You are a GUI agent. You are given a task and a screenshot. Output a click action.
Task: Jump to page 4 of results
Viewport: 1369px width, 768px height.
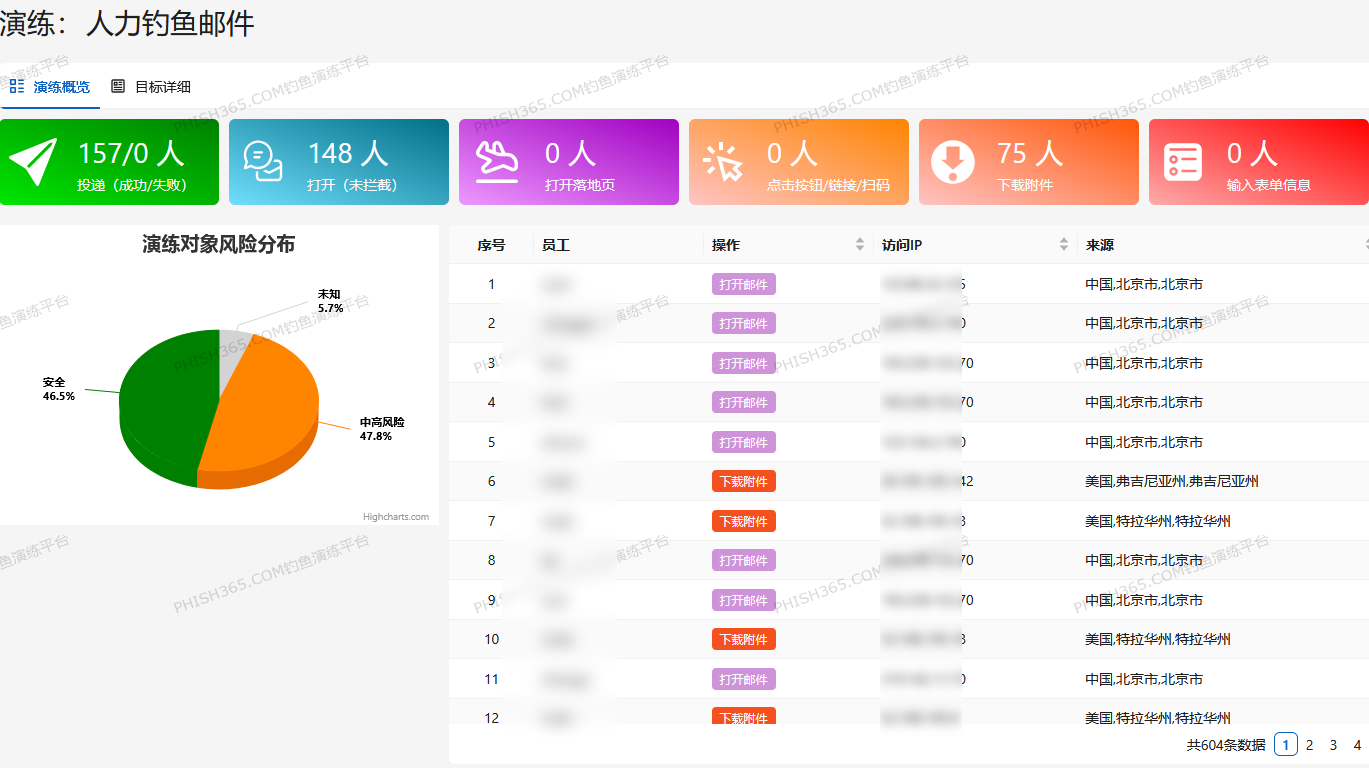[1357, 745]
